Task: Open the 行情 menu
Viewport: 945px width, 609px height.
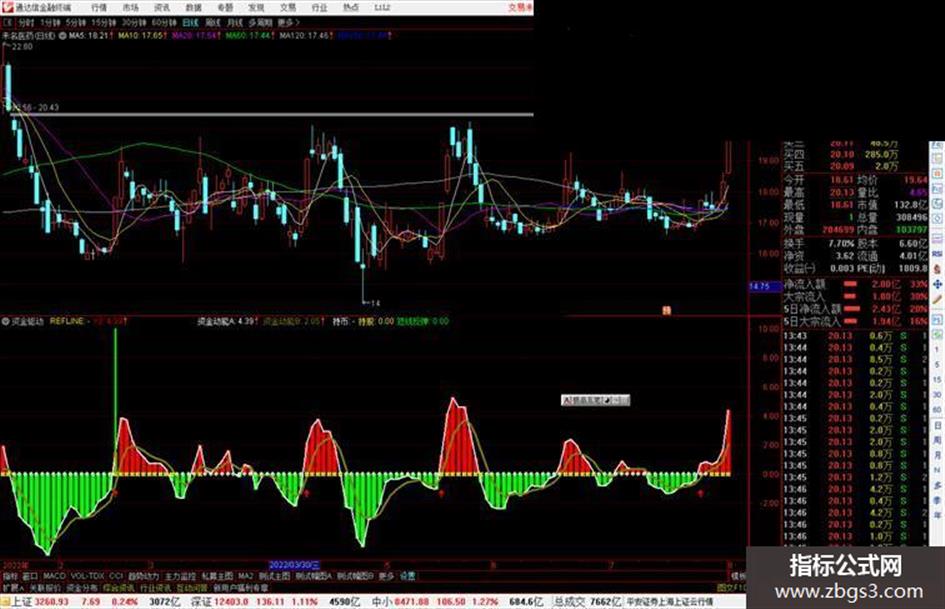Action: tap(99, 7)
